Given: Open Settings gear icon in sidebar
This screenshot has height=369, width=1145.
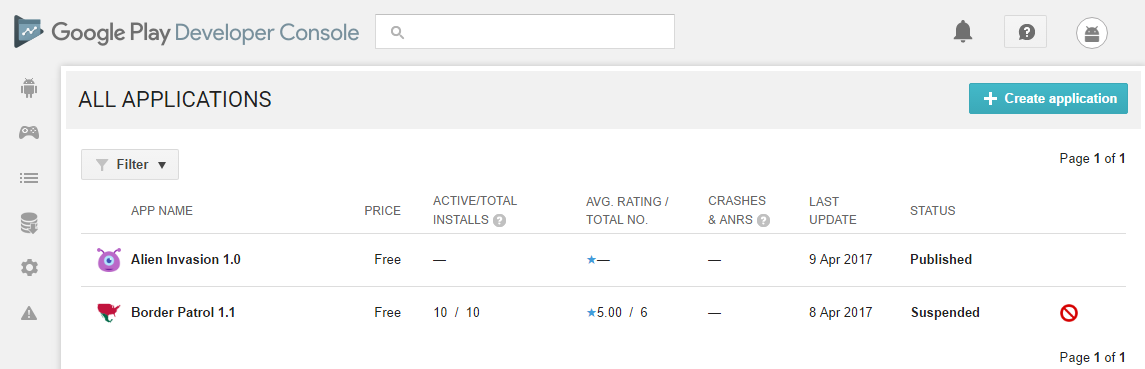Looking at the screenshot, I should click(x=29, y=268).
